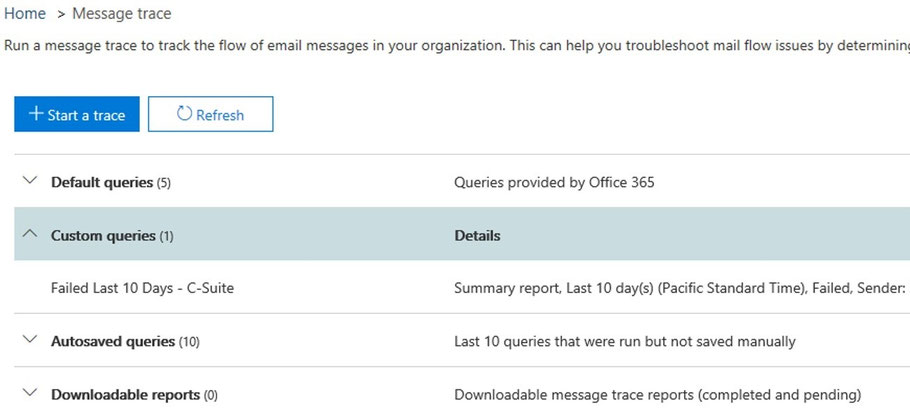Image resolution: width=910 pixels, height=408 pixels.
Task: Expand the Default queries chevron
Action: tap(29, 181)
